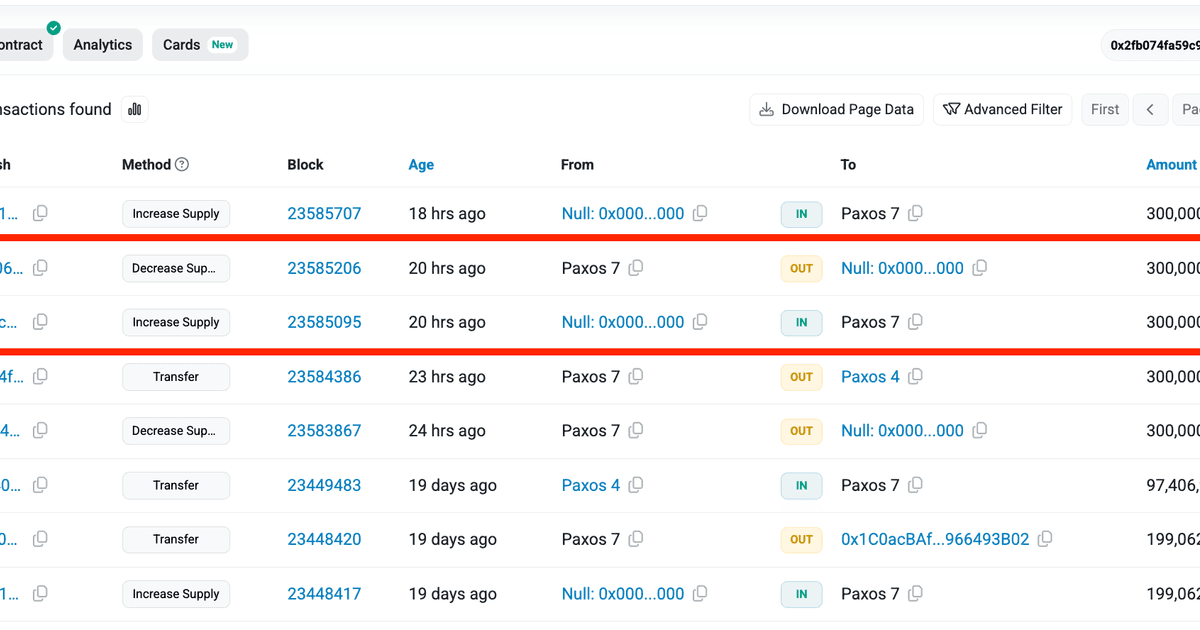1200x630 pixels.
Task: Open Null to-address link in block 23585206 row
Action: coord(902,268)
